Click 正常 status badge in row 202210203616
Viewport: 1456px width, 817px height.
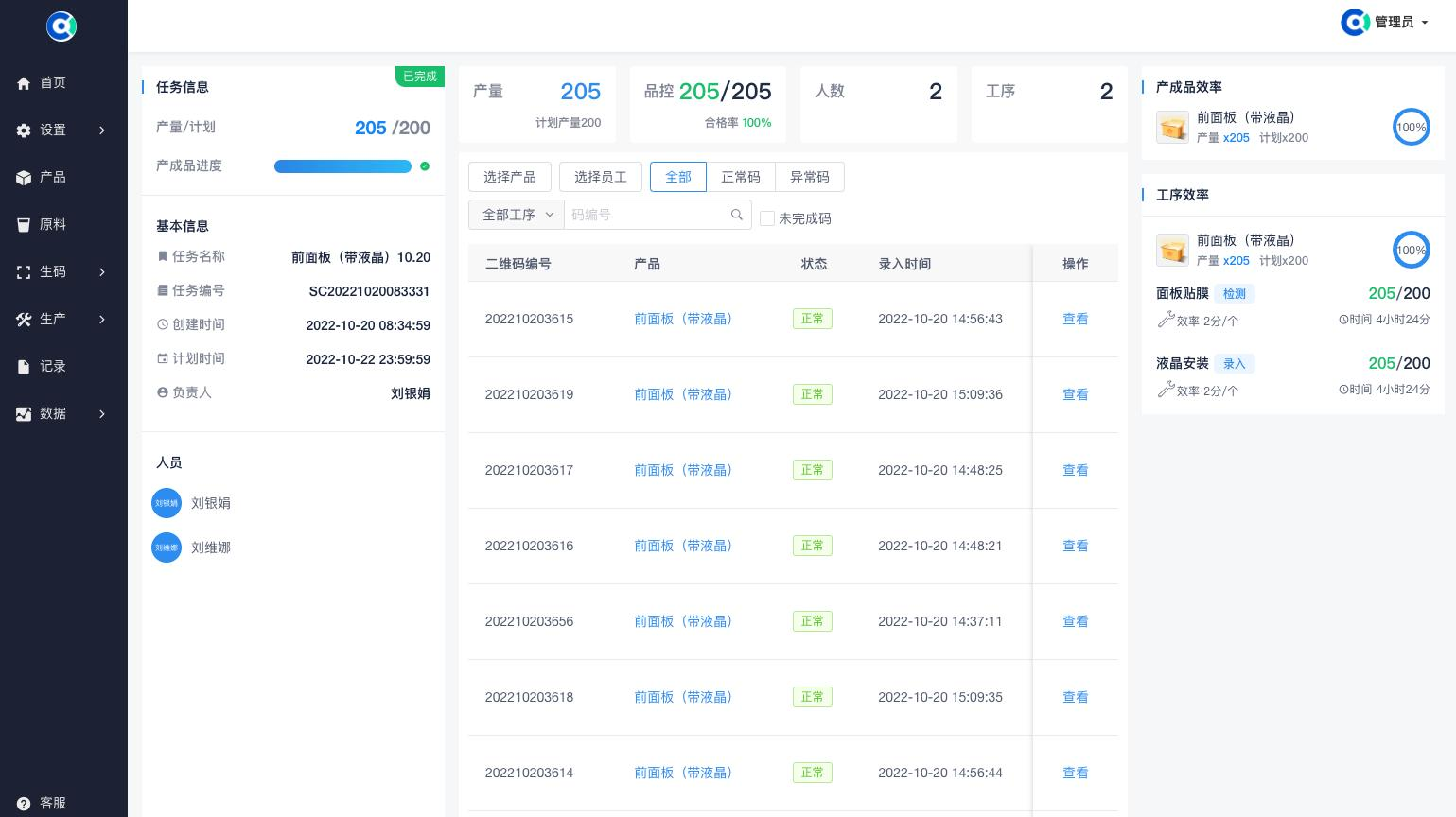click(813, 546)
